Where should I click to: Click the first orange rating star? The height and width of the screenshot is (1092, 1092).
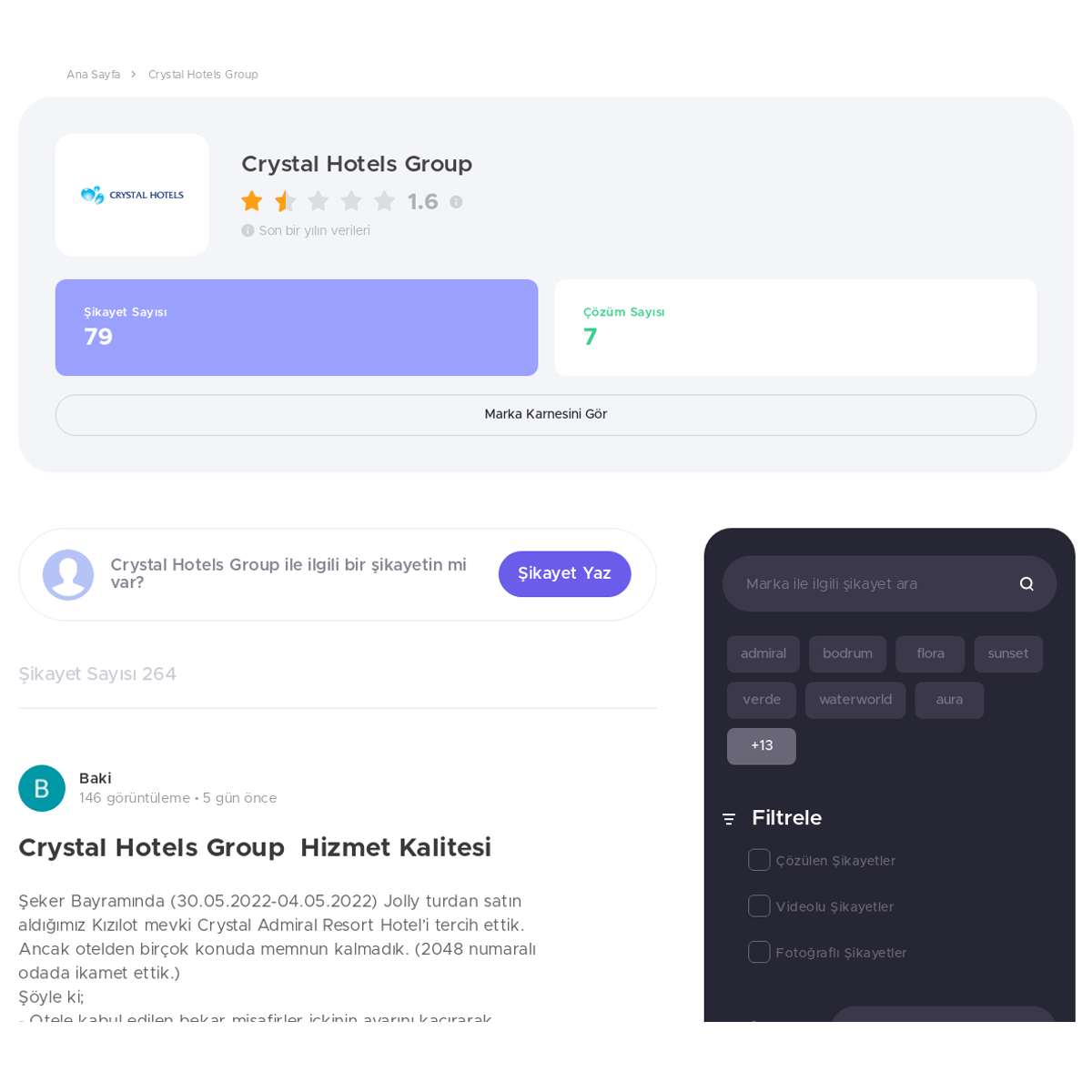pyautogui.click(x=252, y=201)
